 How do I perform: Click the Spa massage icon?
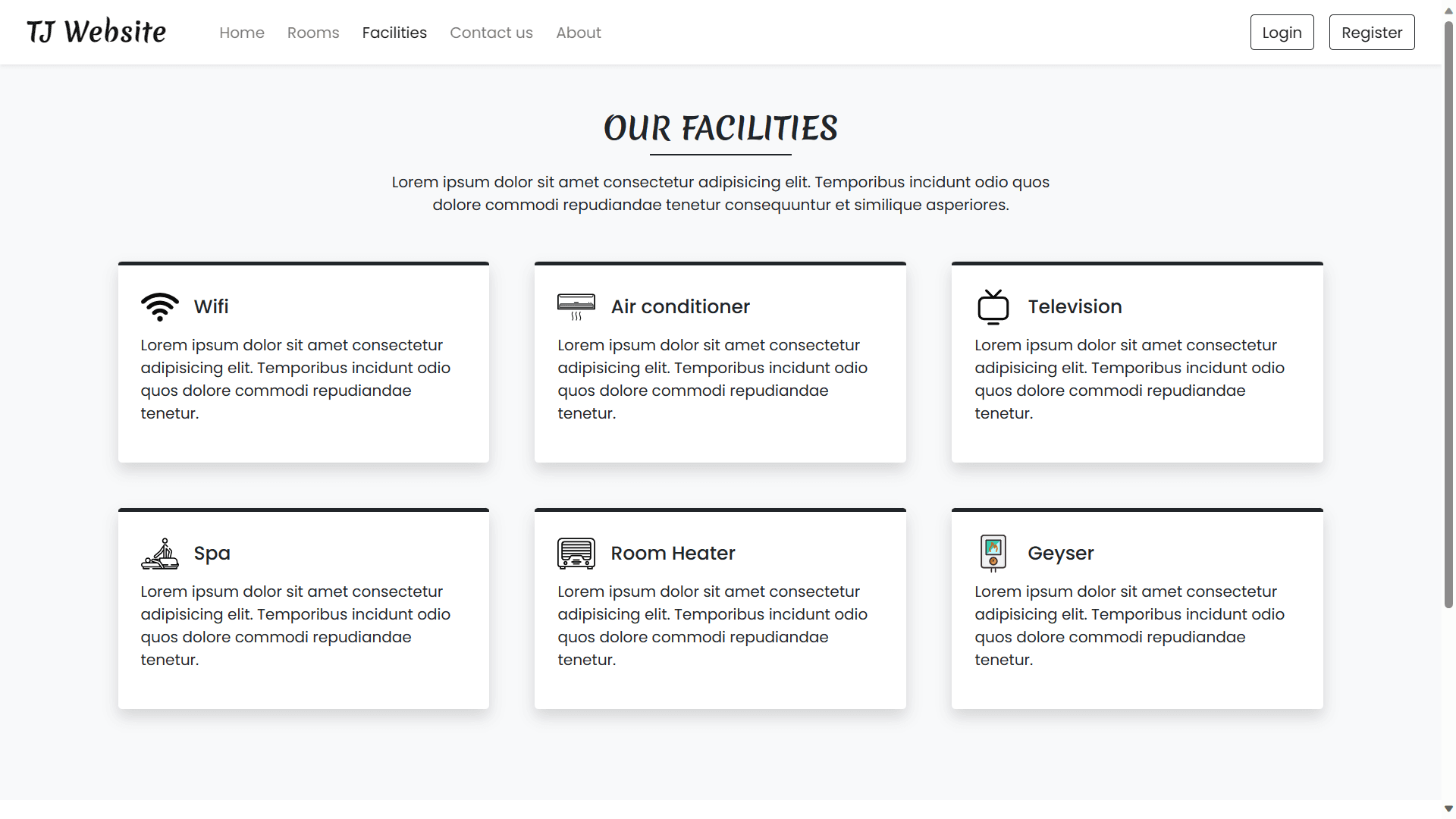coord(159,554)
